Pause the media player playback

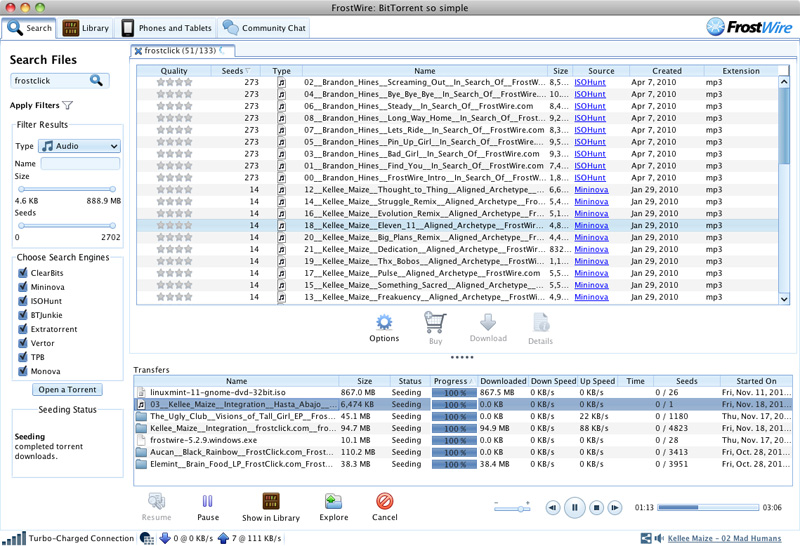[x=574, y=507]
